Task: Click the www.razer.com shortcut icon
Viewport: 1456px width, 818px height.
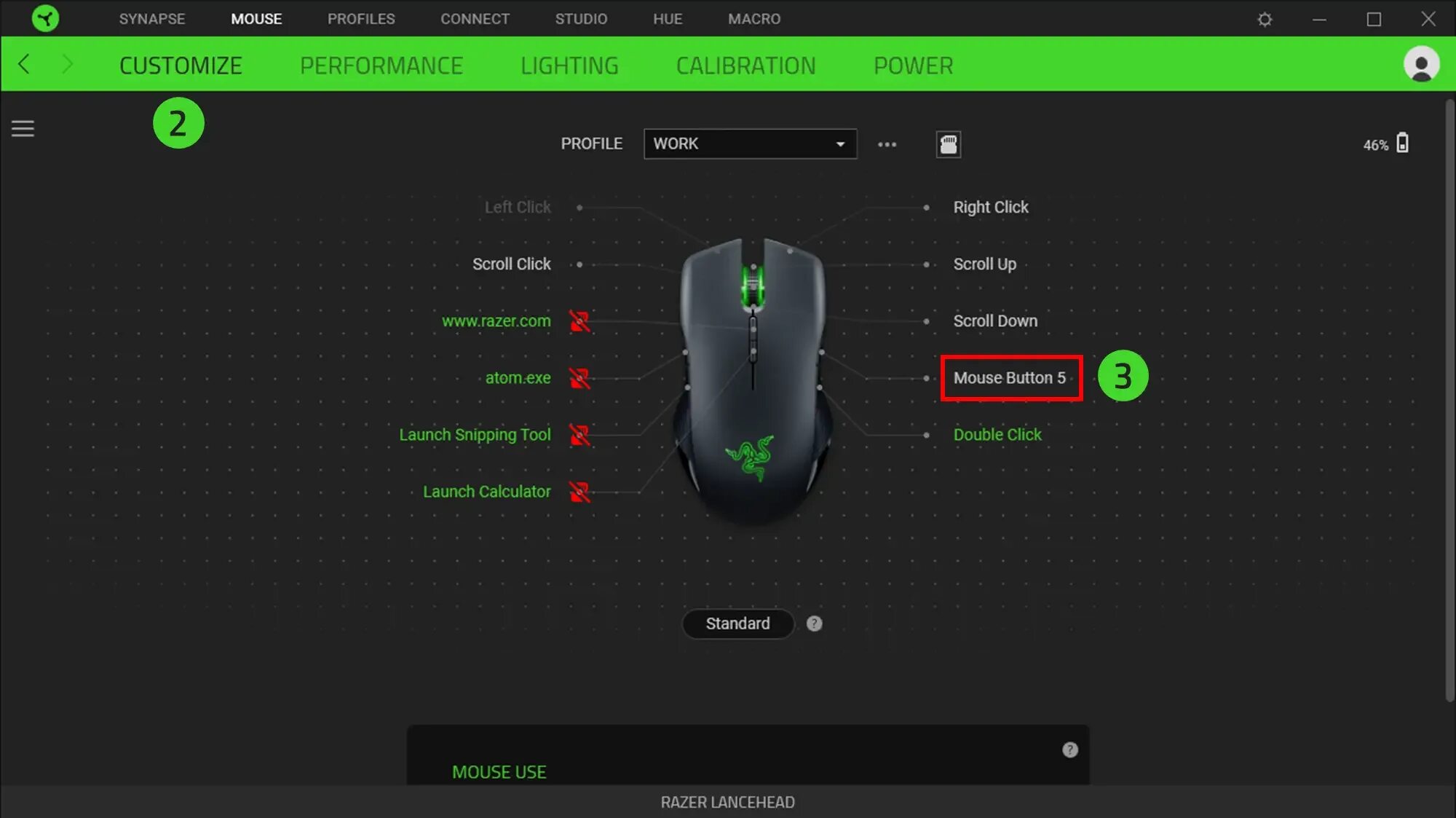Action: [x=578, y=320]
